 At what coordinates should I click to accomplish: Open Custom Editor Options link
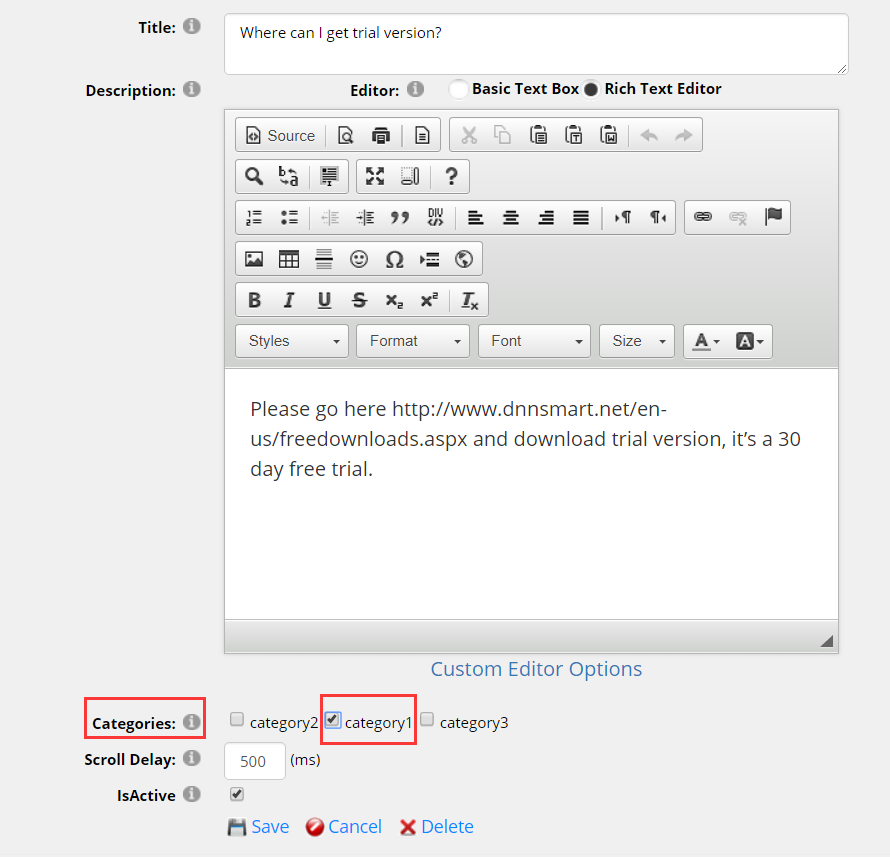pyautogui.click(x=536, y=669)
